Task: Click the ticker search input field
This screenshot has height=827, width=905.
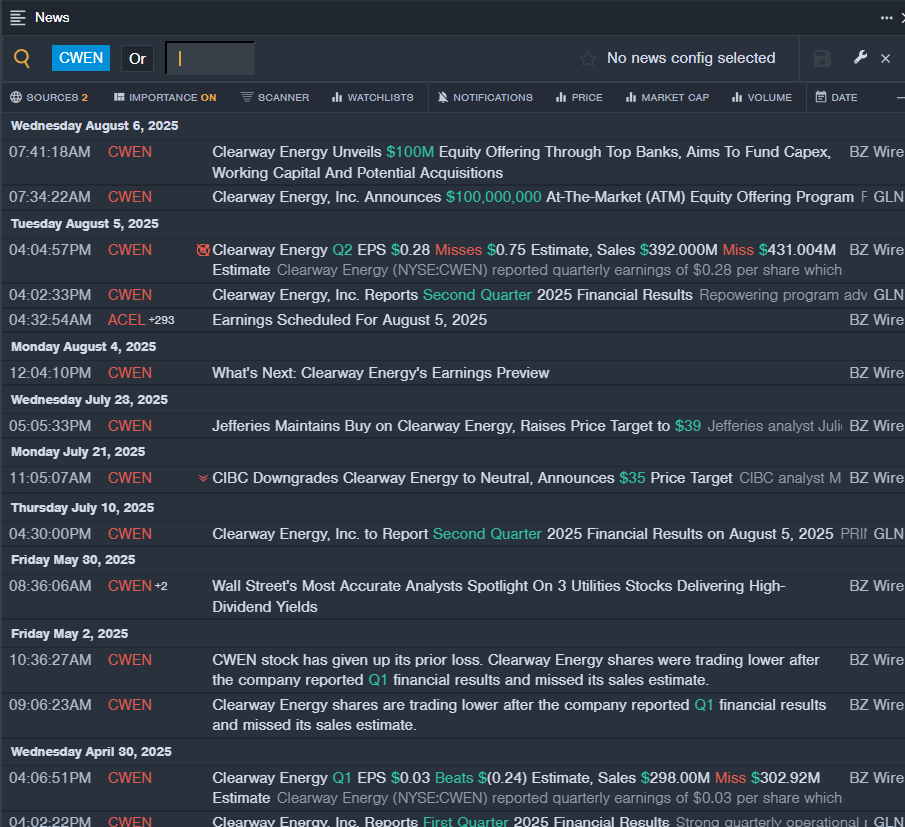Action: tap(210, 58)
